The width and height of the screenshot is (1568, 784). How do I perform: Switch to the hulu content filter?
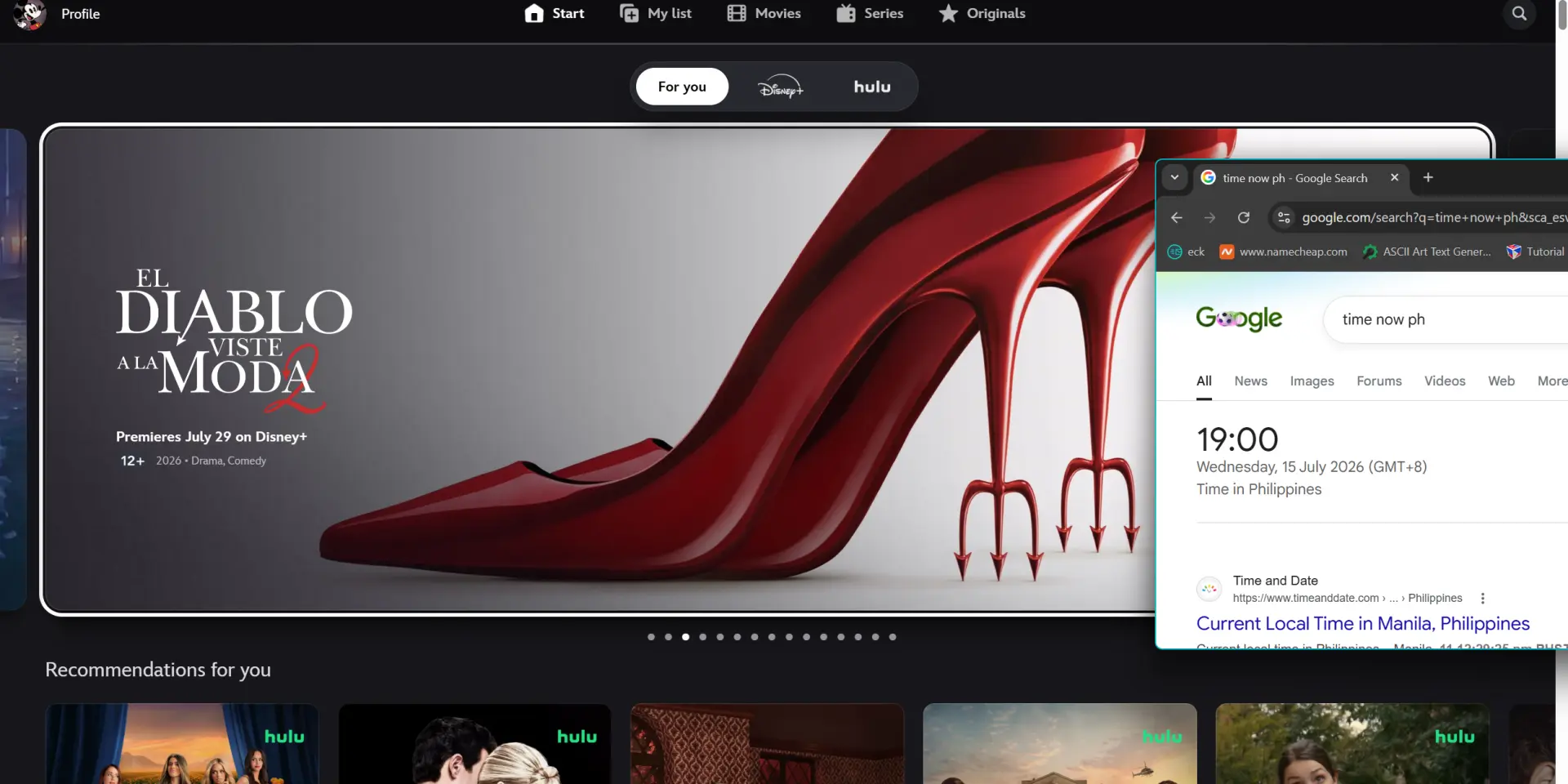pyautogui.click(x=872, y=87)
